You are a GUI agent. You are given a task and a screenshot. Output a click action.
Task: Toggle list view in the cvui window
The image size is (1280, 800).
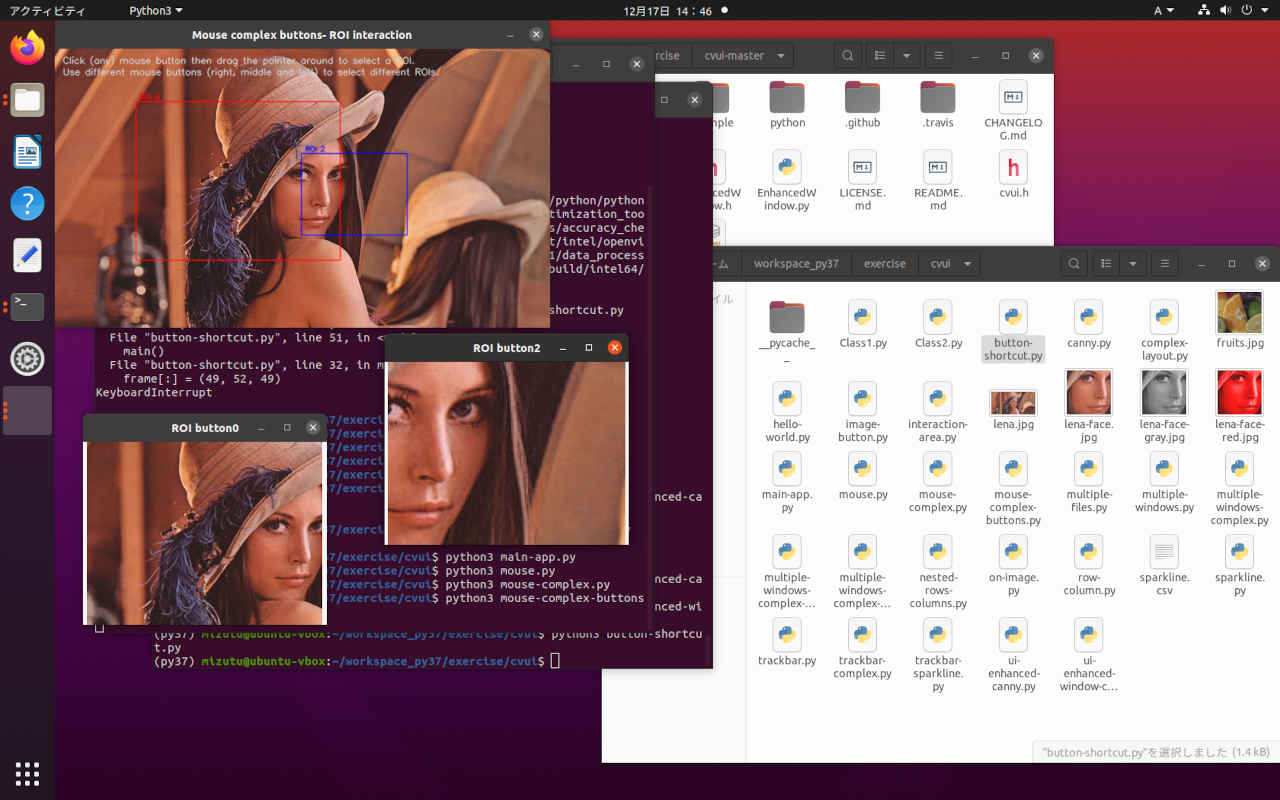pyautogui.click(x=1106, y=264)
